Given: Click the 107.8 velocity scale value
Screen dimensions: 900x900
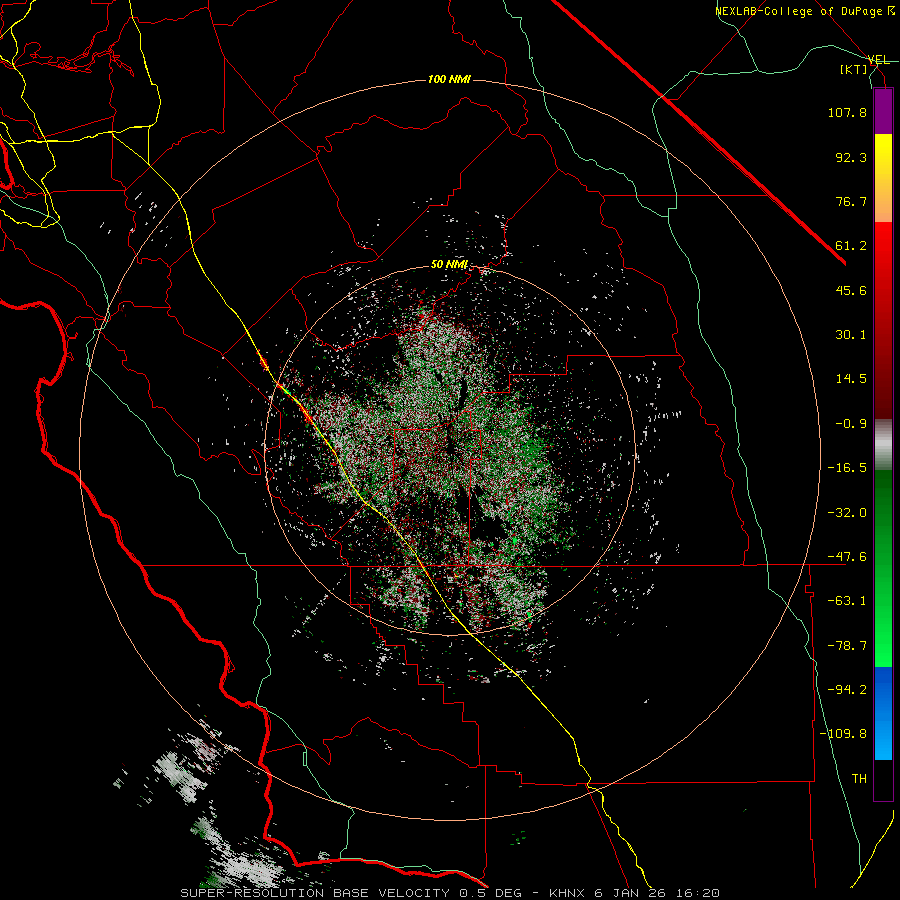Looking at the screenshot, I should pyautogui.click(x=847, y=112).
